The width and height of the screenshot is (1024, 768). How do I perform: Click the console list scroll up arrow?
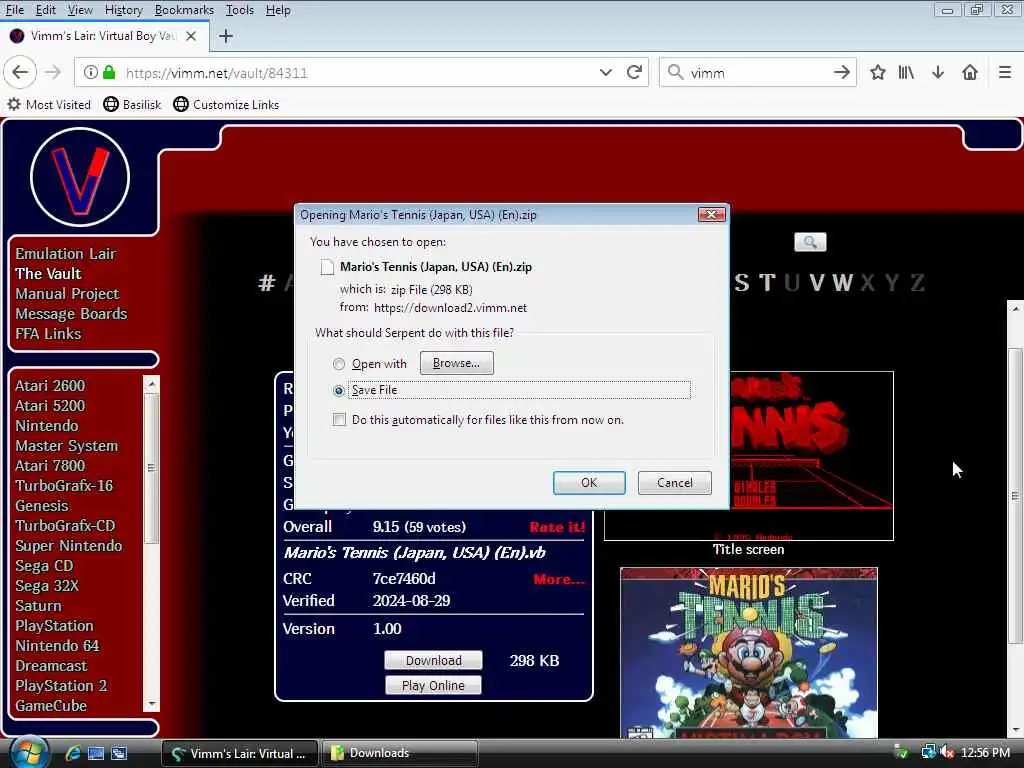152,384
